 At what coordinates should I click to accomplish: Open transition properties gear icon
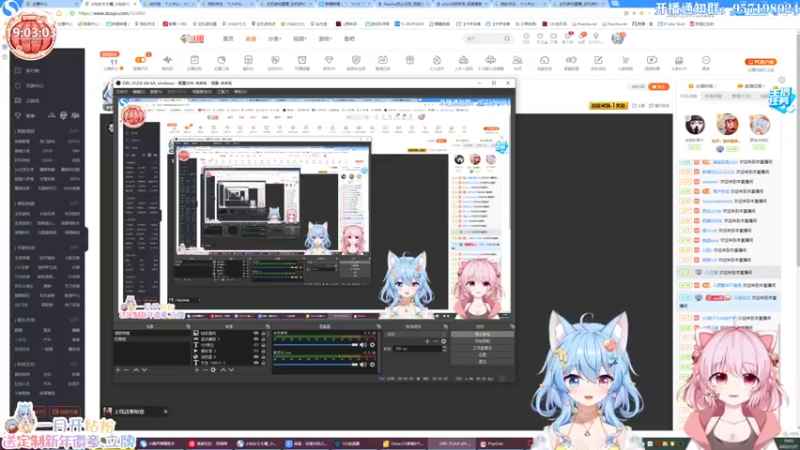tap(444, 341)
